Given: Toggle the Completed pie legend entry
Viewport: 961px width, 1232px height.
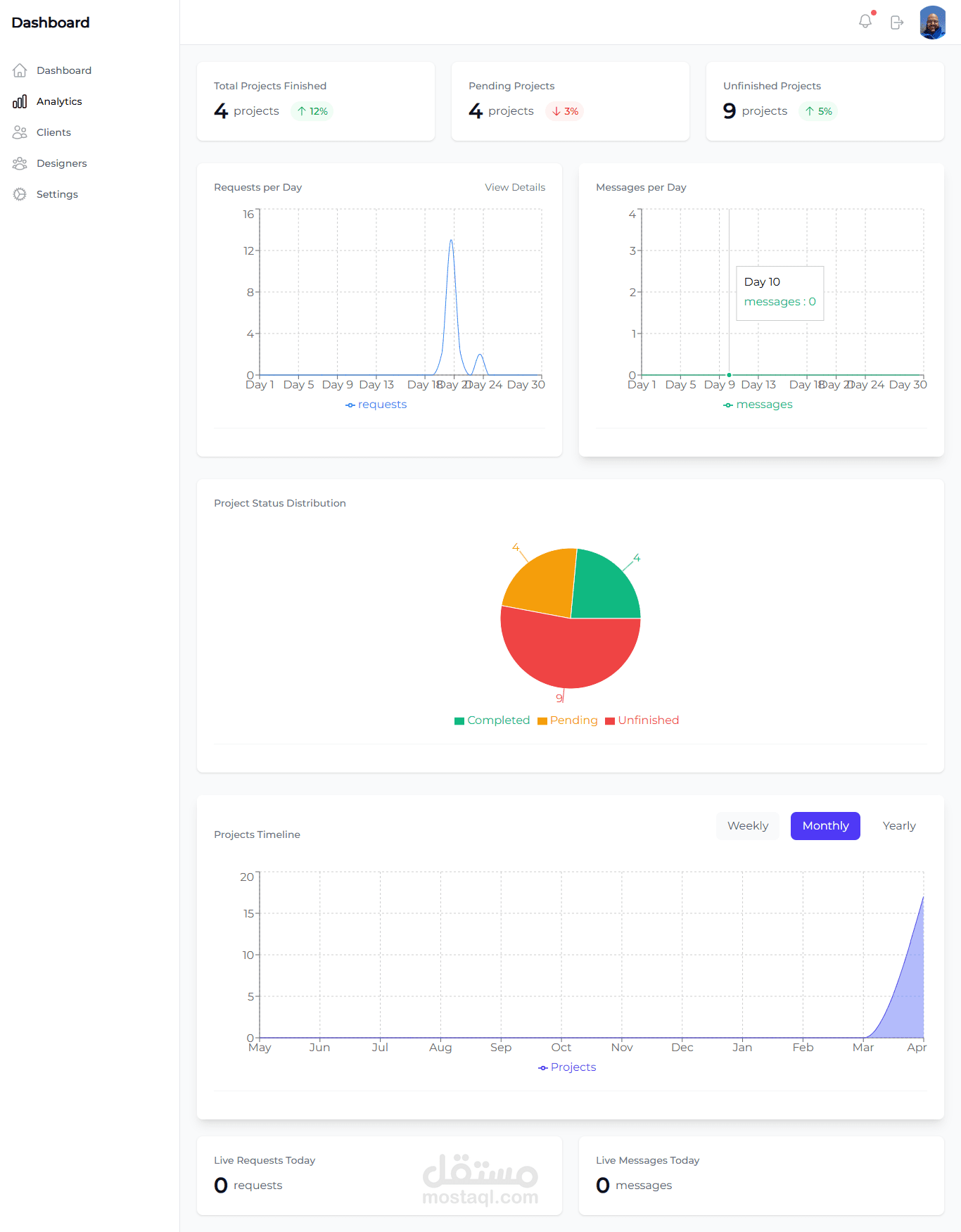Looking at the screenshot, I should click(x=492, y=720).
